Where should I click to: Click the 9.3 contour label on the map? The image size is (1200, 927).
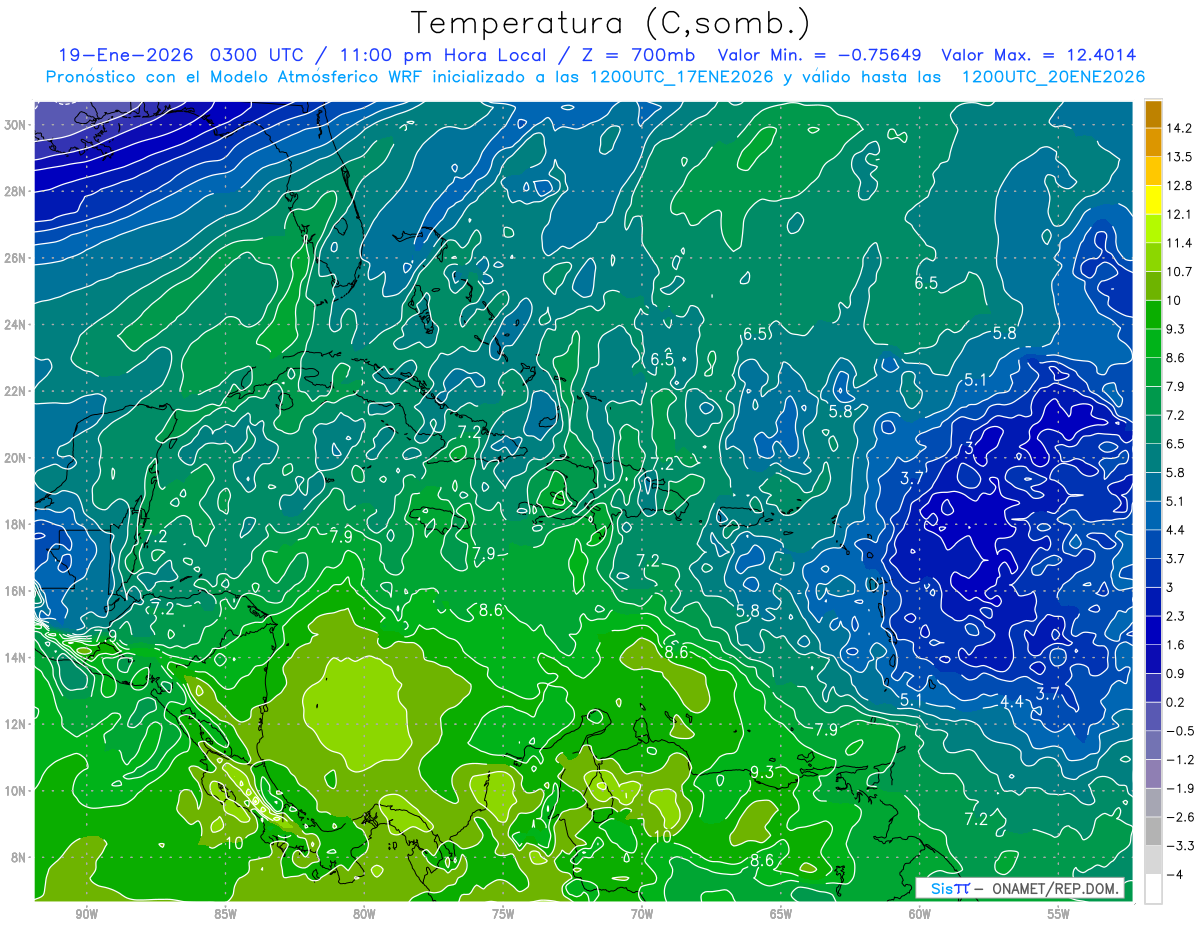(x=761, y=772)
